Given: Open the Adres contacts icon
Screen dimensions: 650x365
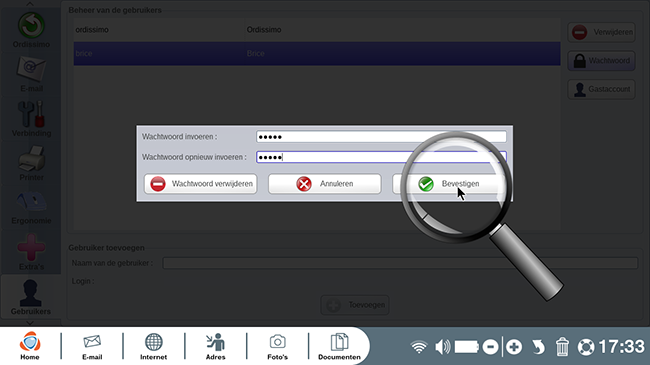Looking at the screenshot, I should pos(216,346).
